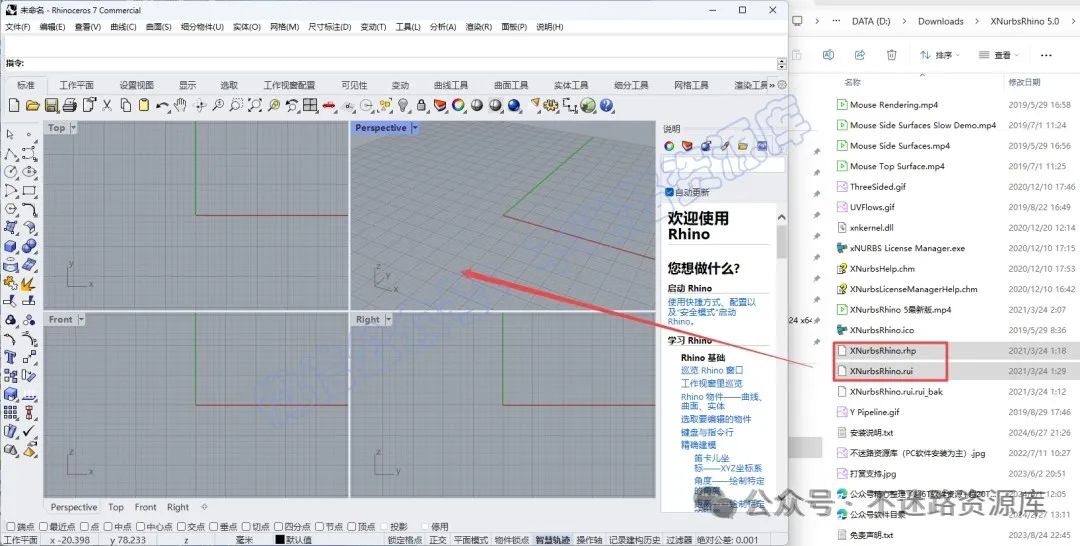Select the Pan hand tool
Image resolution: width=1080 pixels, height=546 pixels.
pyautogui.click(x=180, y=105)
